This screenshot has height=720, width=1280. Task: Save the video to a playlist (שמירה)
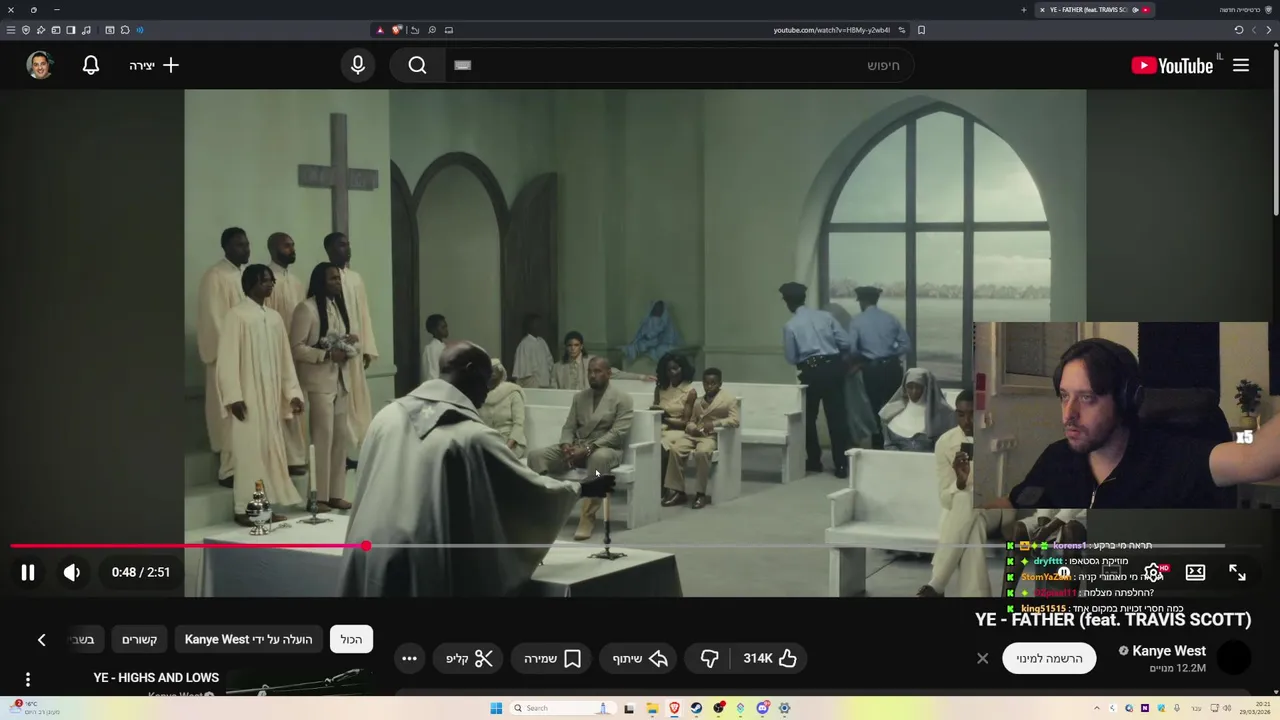coord(553,658)
